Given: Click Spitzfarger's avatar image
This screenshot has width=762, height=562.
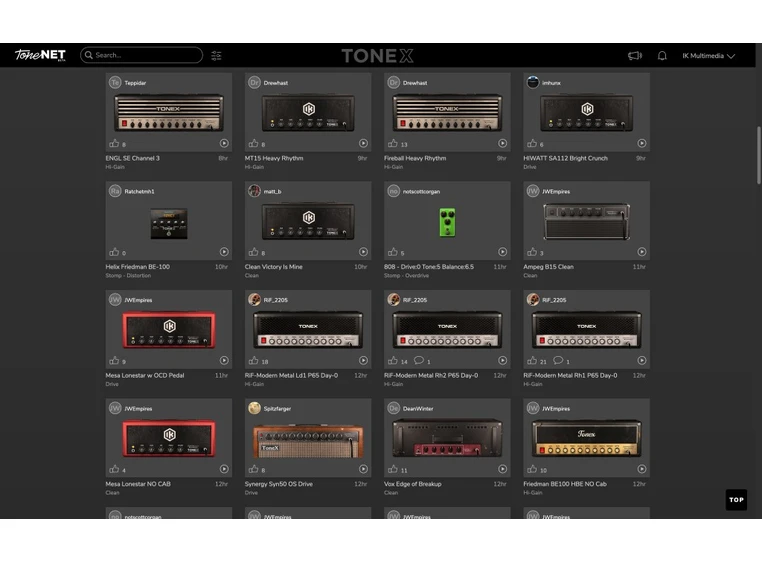Looking at the screenshot, I should point(254,408).
